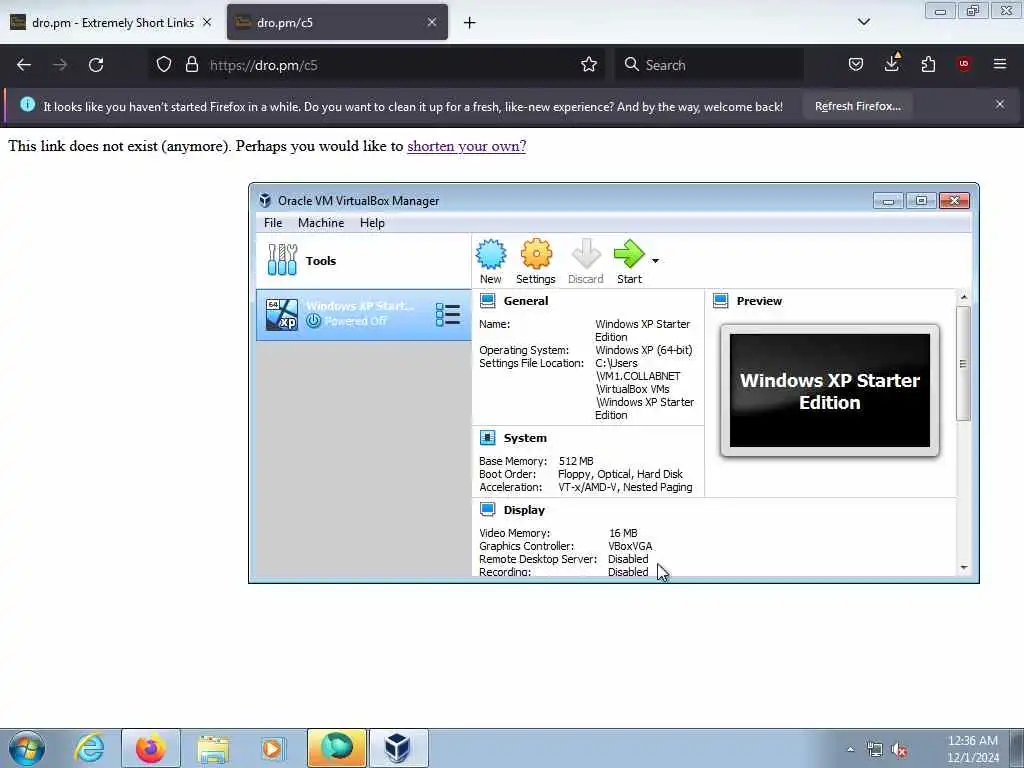Click the 'VBoxVGA' graphics controller value
Image resolution: width=1024 pixels, height=768 pixels.
pos(630,546)
